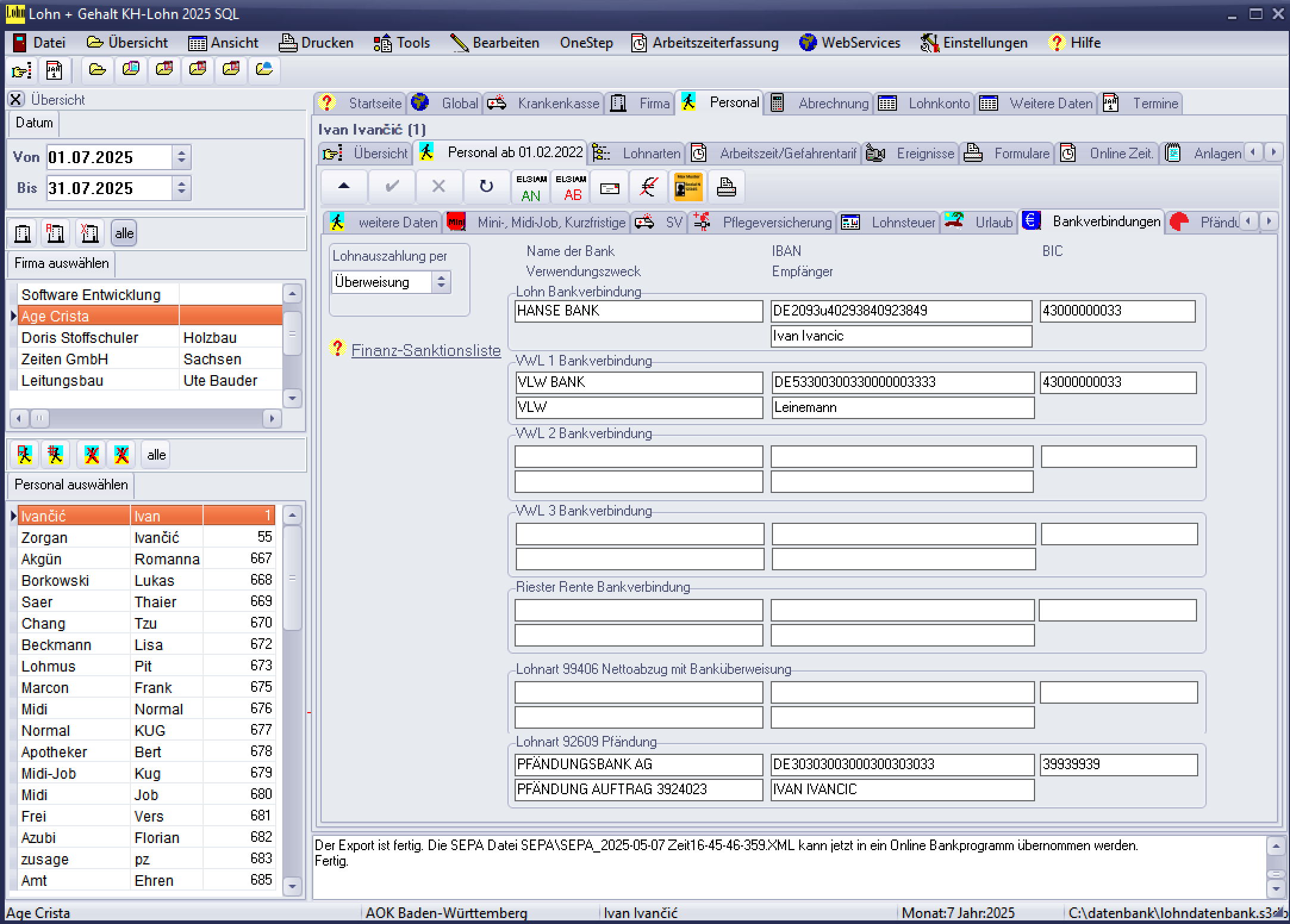Click the refresh arrow toolbar button

486,188
